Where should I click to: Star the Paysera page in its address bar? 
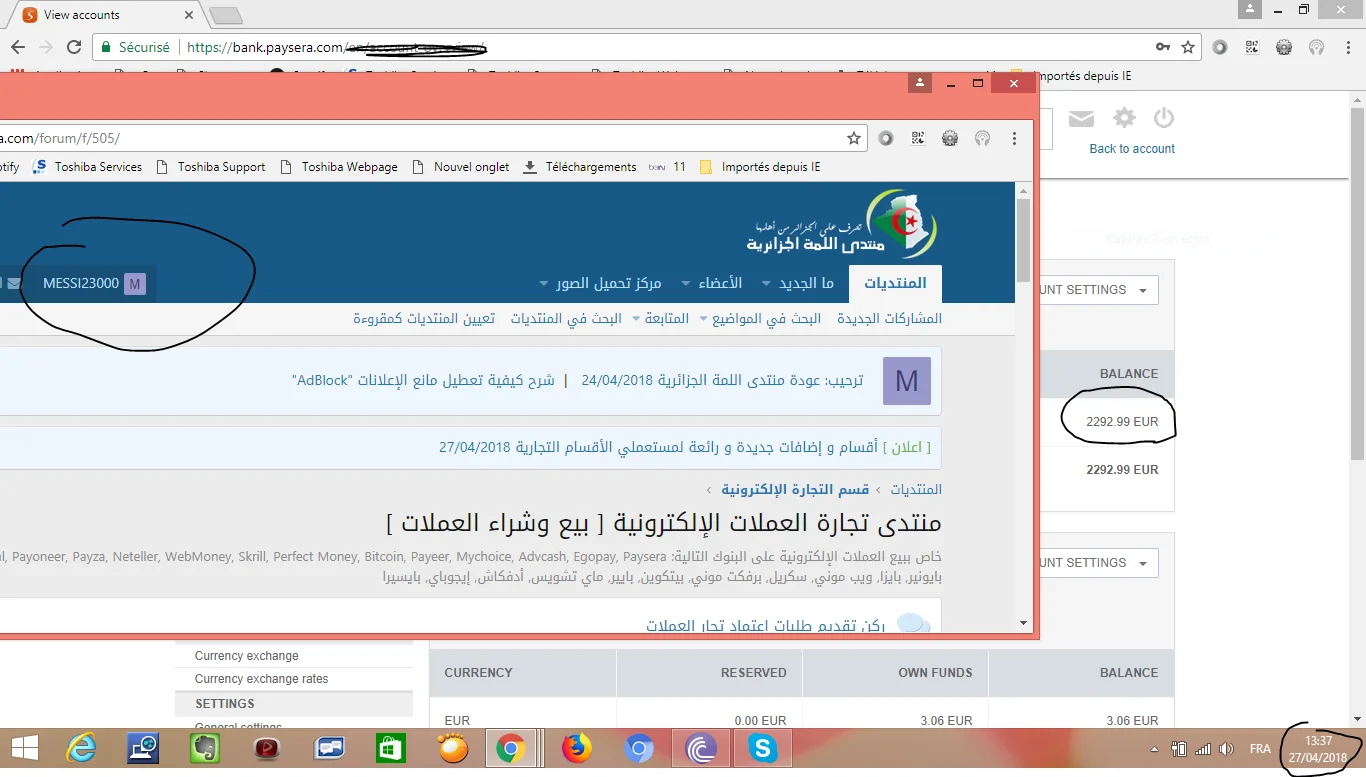(x=1188, y=47)
